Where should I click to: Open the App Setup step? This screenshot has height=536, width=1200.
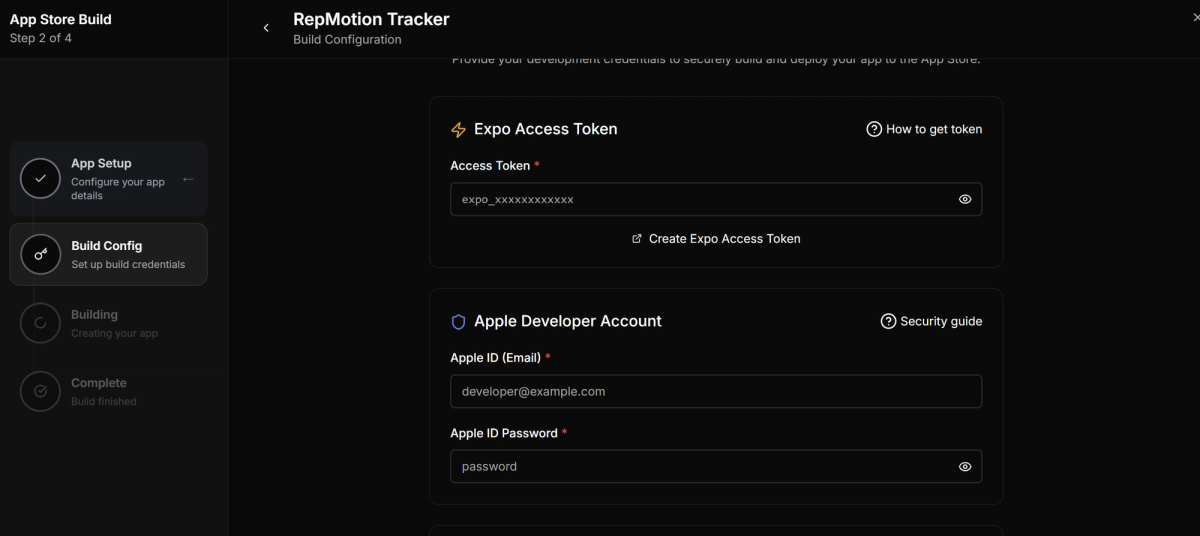tap(108, 179)
